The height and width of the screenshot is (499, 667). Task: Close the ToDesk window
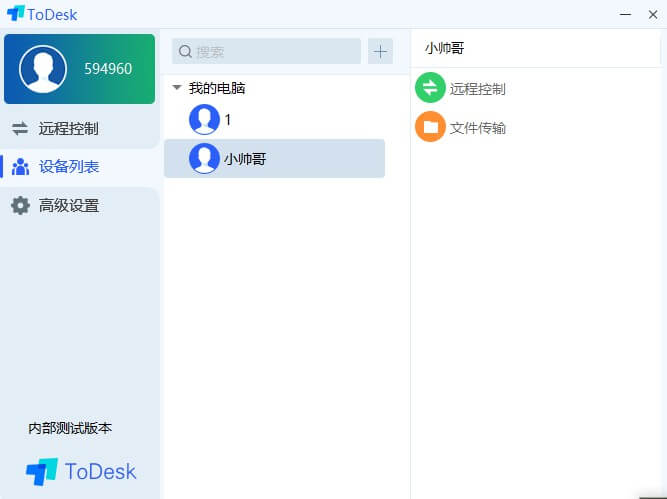pos(653,14)
